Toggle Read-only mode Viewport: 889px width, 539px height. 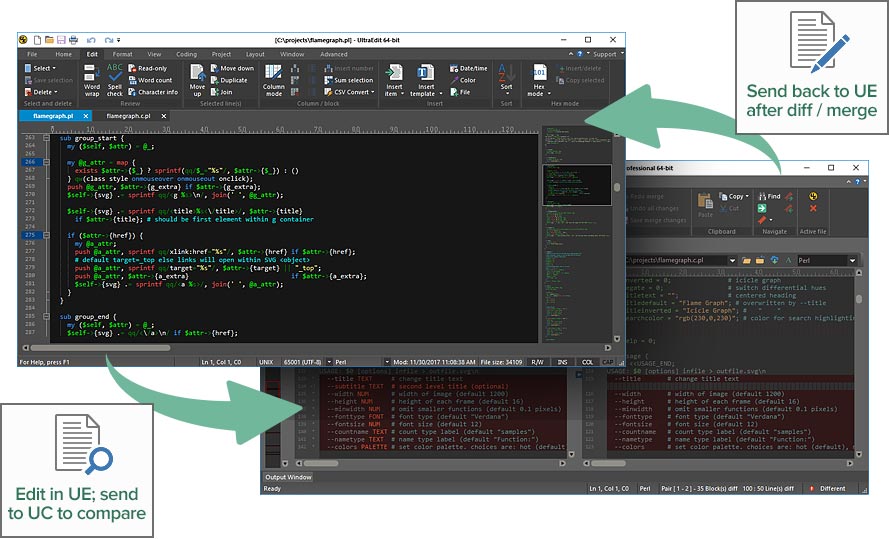click(147, 68)
